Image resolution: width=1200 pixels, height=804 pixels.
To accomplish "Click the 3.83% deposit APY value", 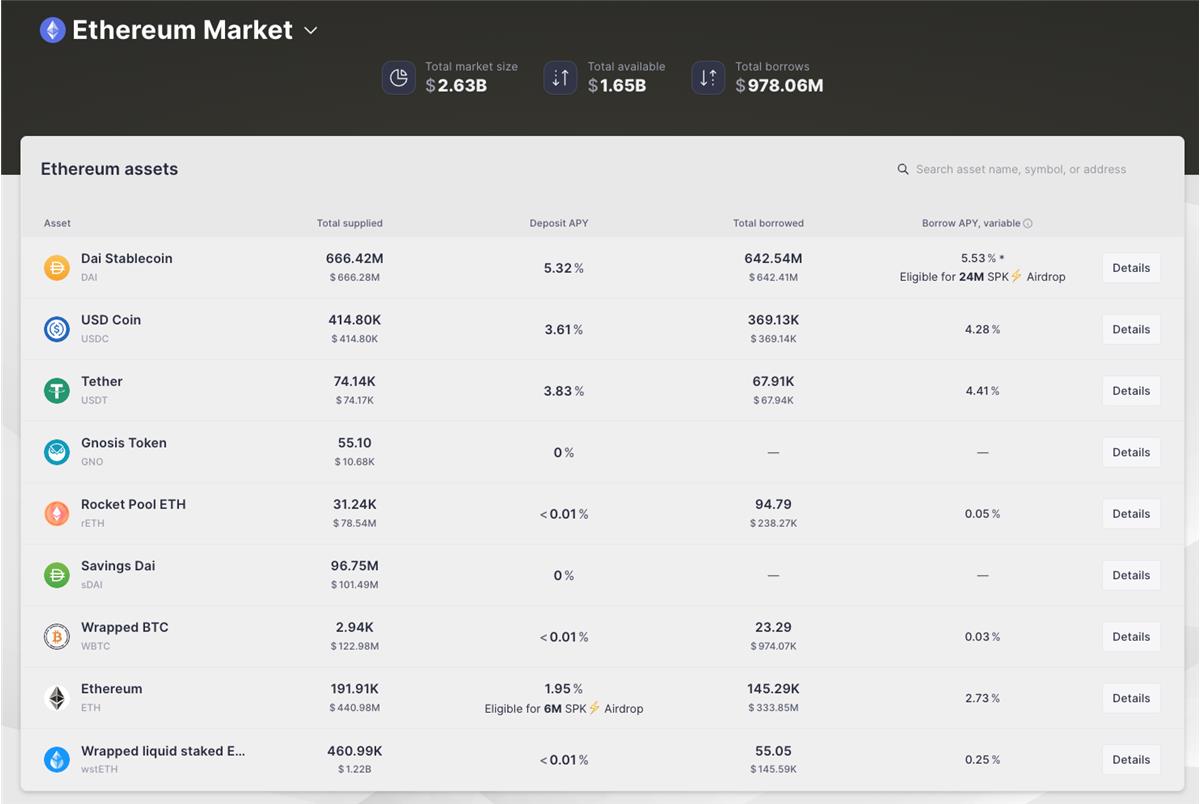I will [564, 391].
